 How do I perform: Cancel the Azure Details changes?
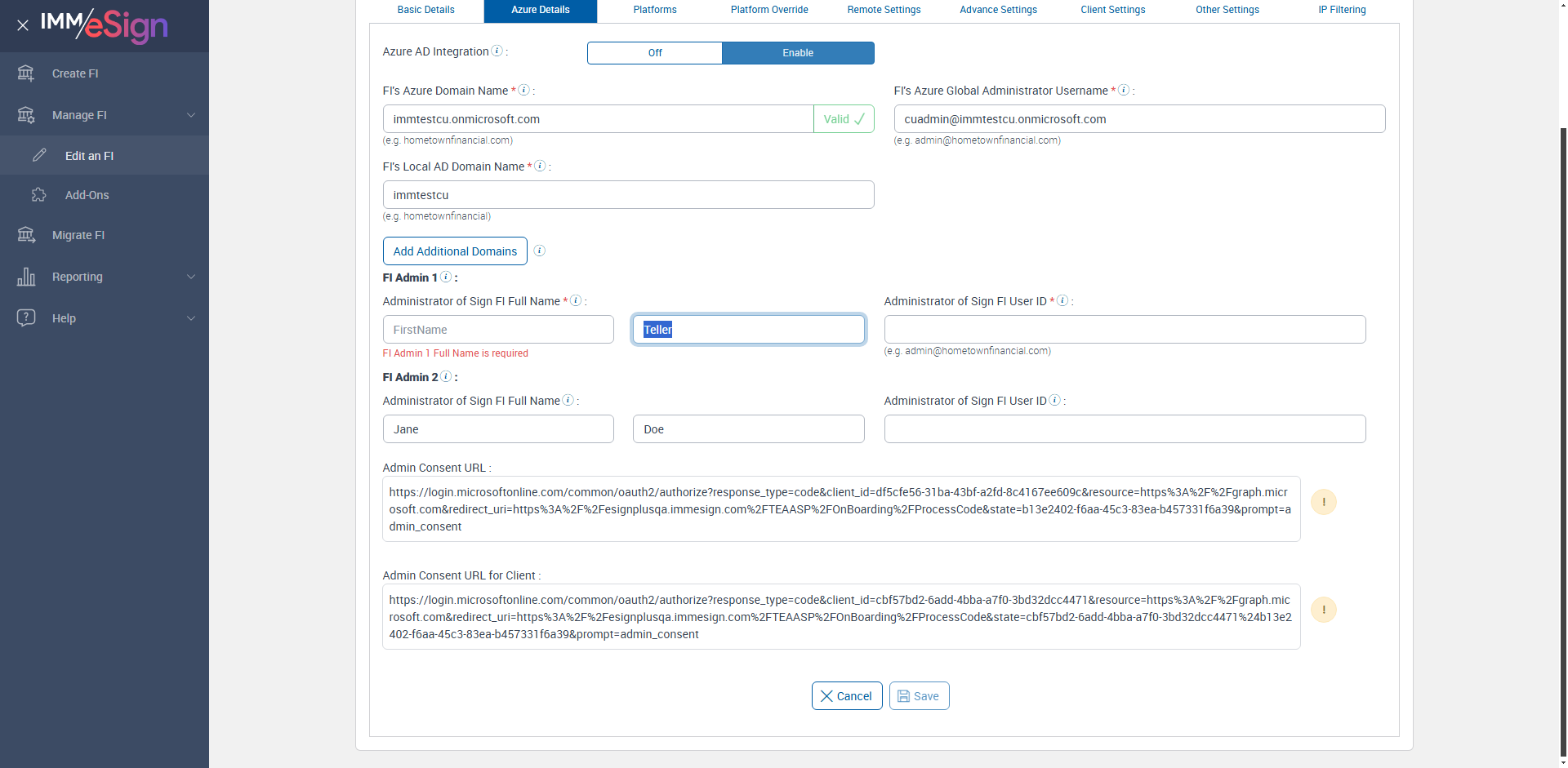[x=847, y=696]
